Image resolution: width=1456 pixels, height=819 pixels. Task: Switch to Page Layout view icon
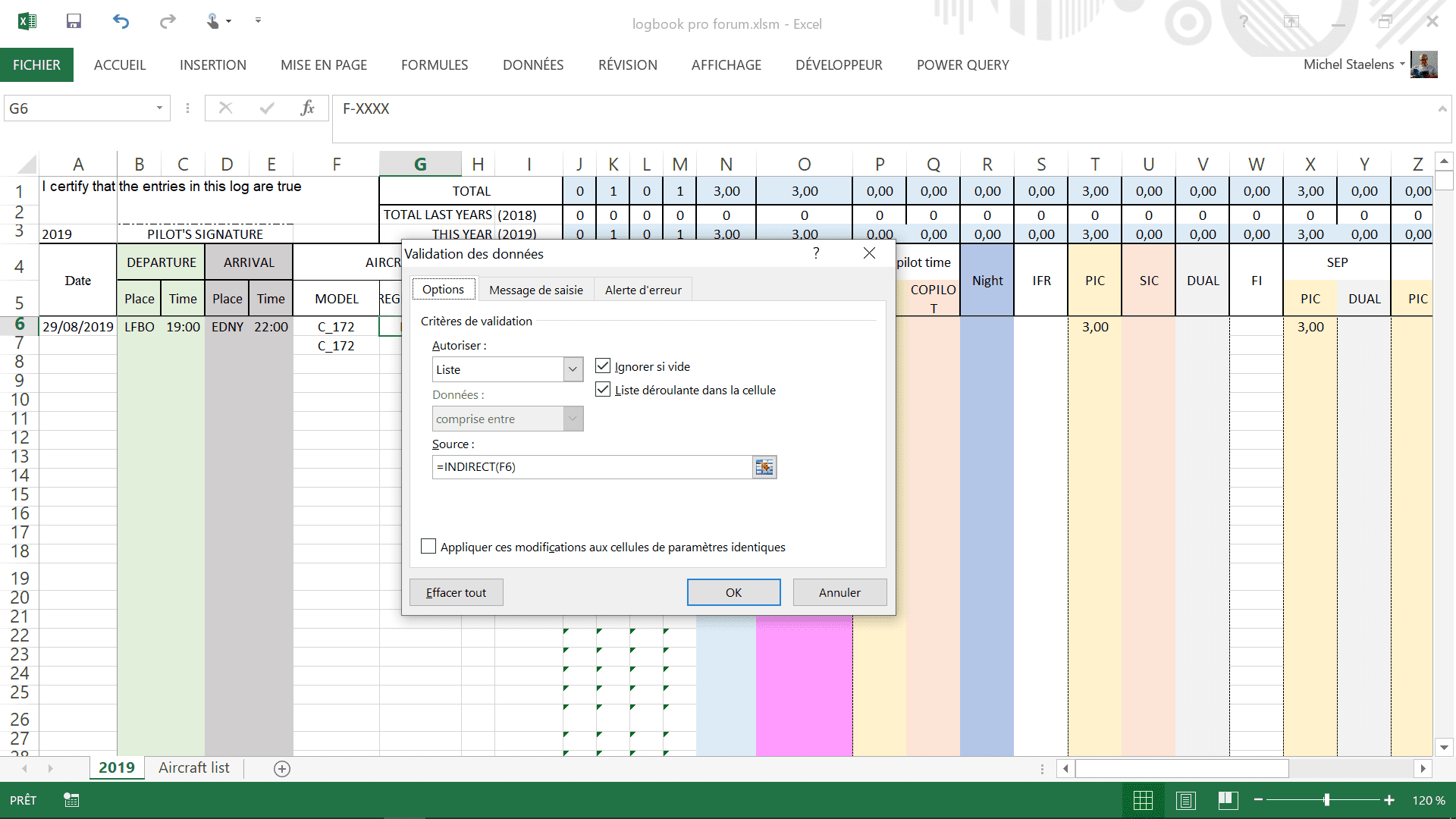[1186, 800]
